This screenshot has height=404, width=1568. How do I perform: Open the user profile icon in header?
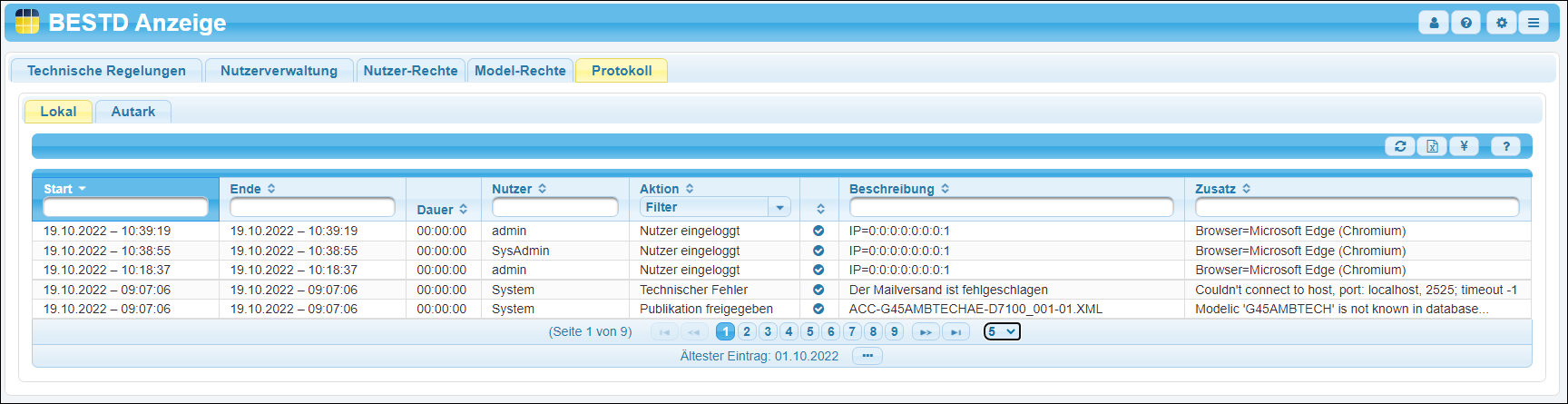pos(1434,23)
